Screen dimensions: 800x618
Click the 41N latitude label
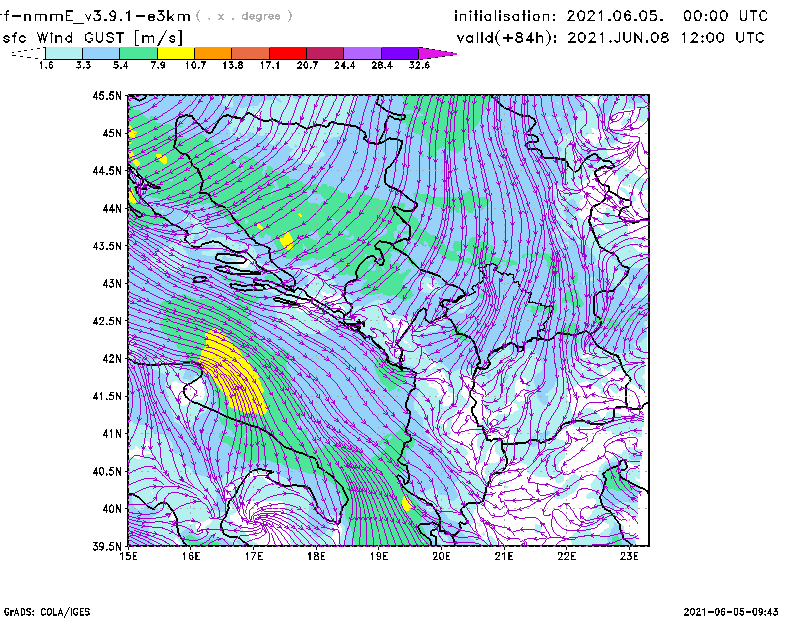tap(112, 434)
